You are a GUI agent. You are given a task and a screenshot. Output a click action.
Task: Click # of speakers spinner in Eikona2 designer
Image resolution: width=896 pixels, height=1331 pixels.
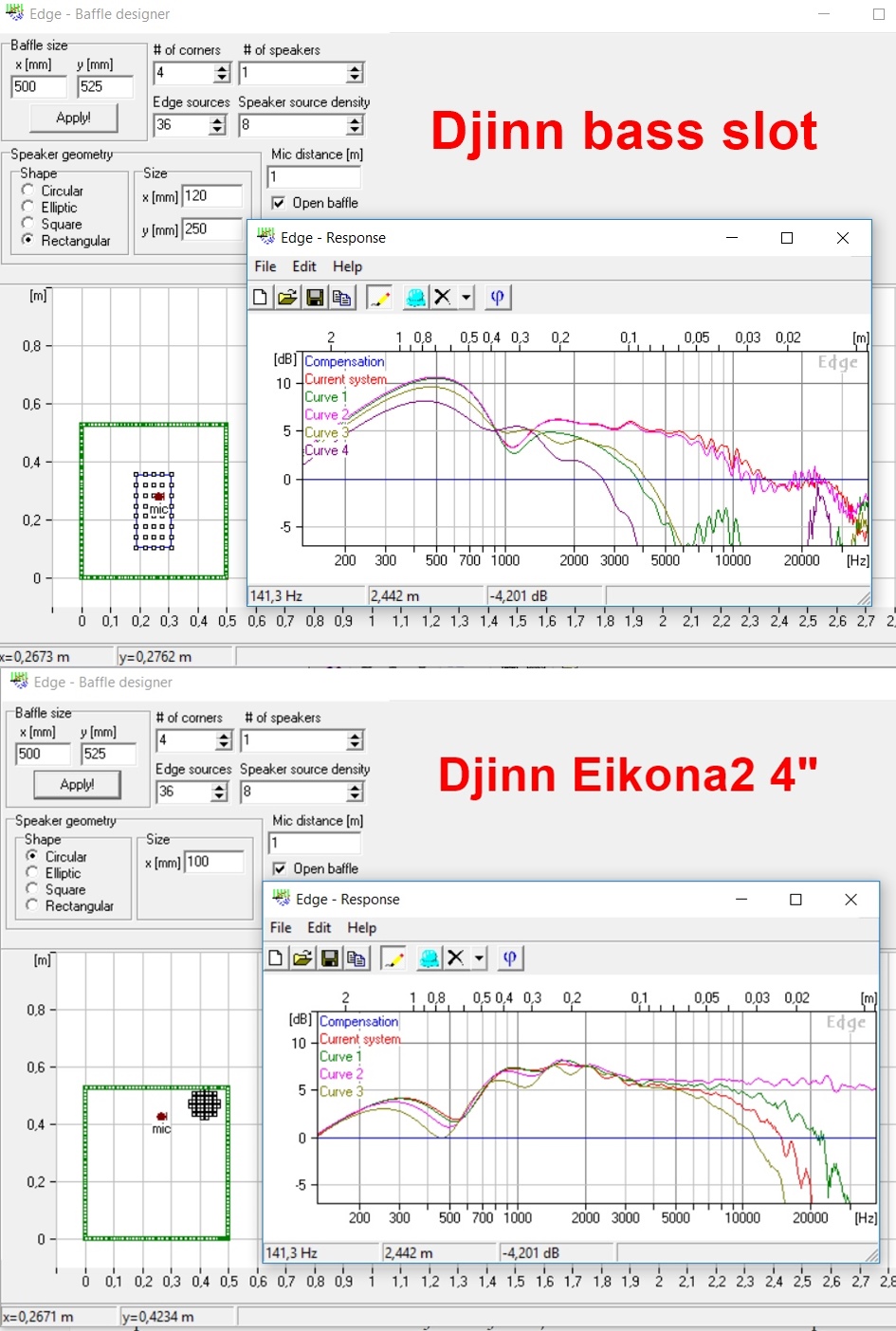[355, 739]
